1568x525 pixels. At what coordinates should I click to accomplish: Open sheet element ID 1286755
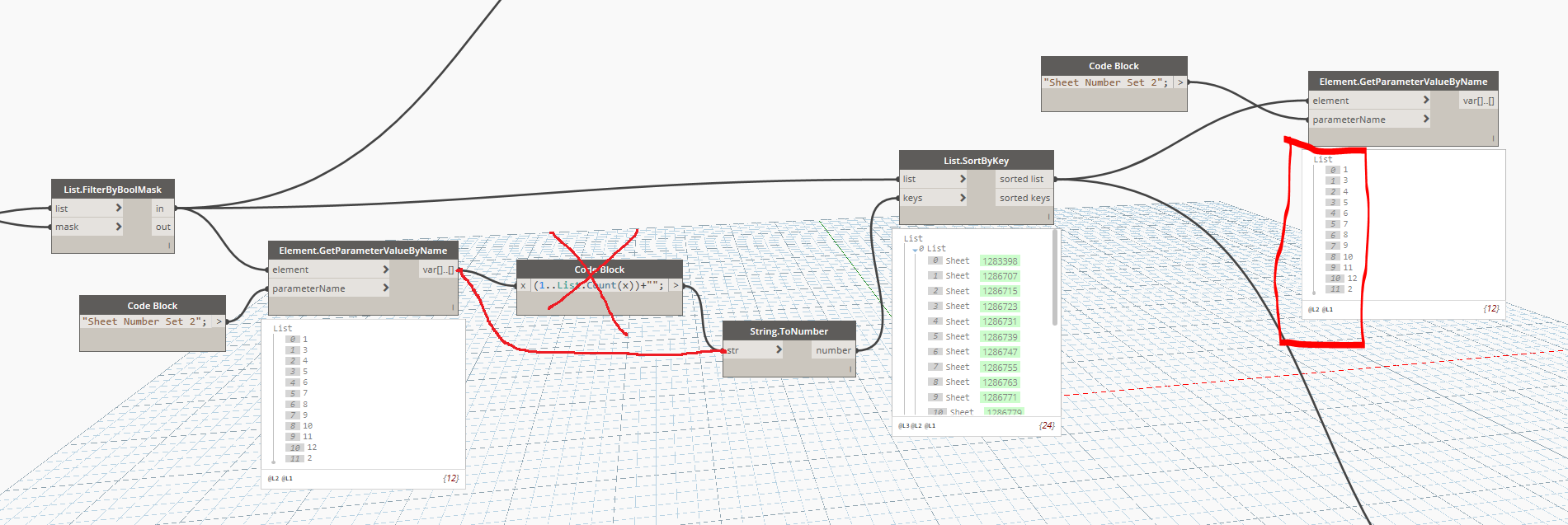coord(1000,368)
